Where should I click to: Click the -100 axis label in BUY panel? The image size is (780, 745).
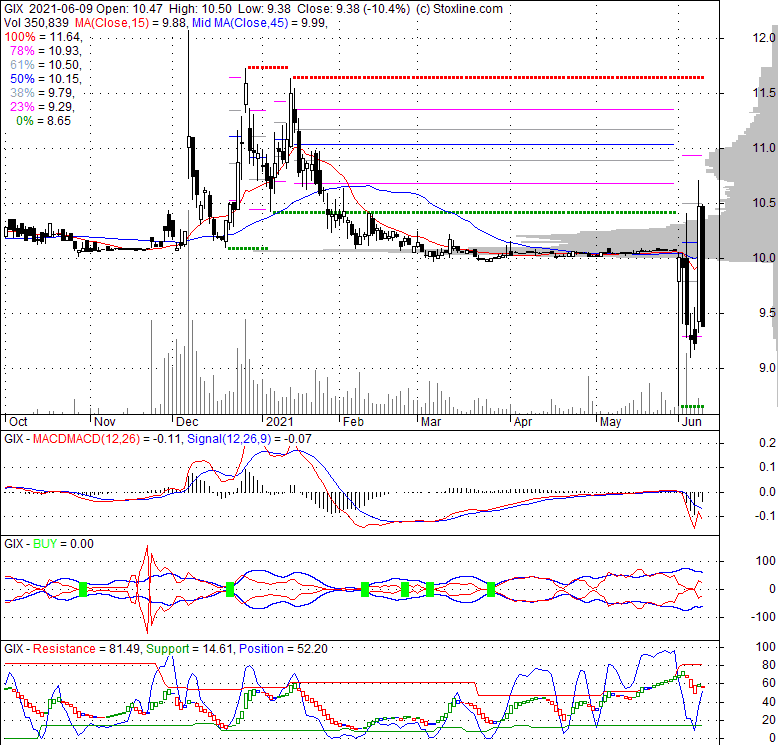click(765, 617)
